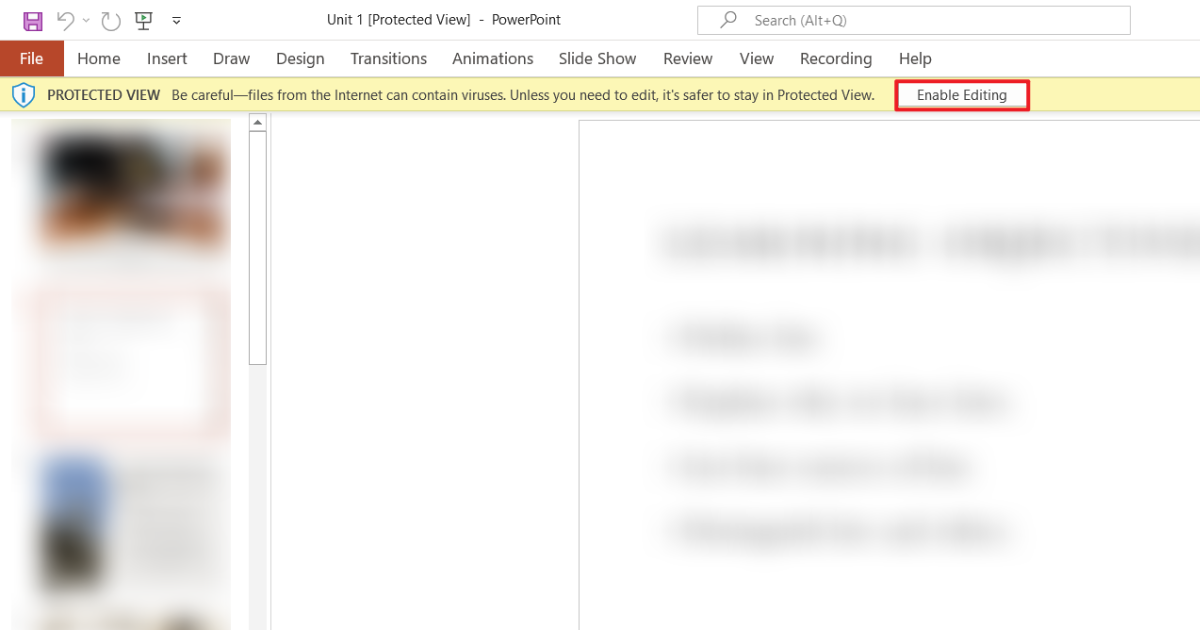Click the Protected View shield icon
The width and height of the screenshot is (1200, 630).
tap(23, 95)
